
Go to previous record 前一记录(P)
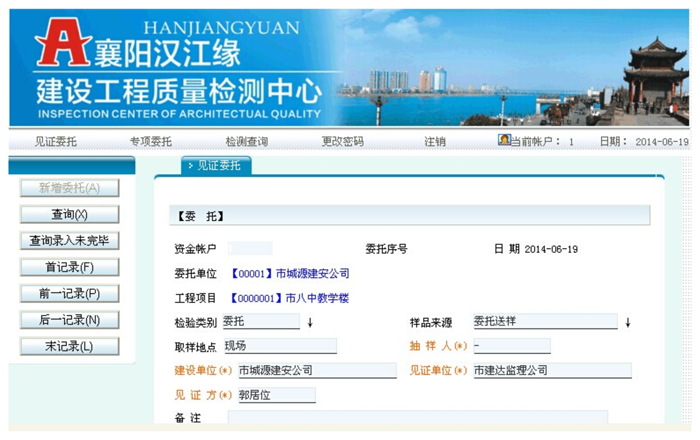[x=70, y=294]
